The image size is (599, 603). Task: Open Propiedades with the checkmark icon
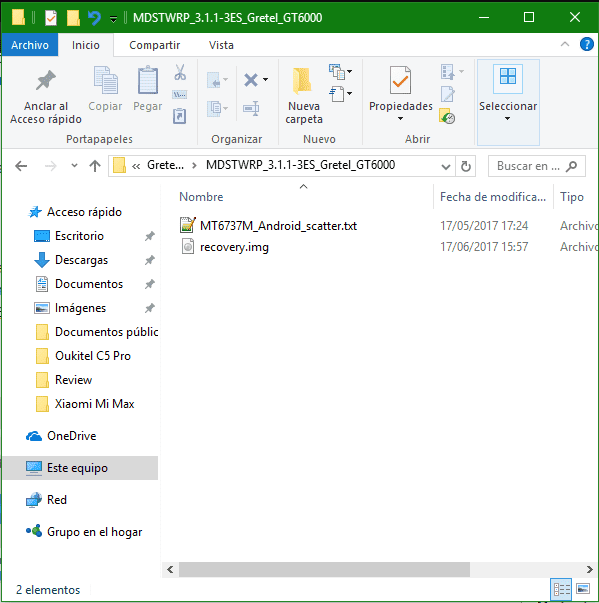[400, 80]
